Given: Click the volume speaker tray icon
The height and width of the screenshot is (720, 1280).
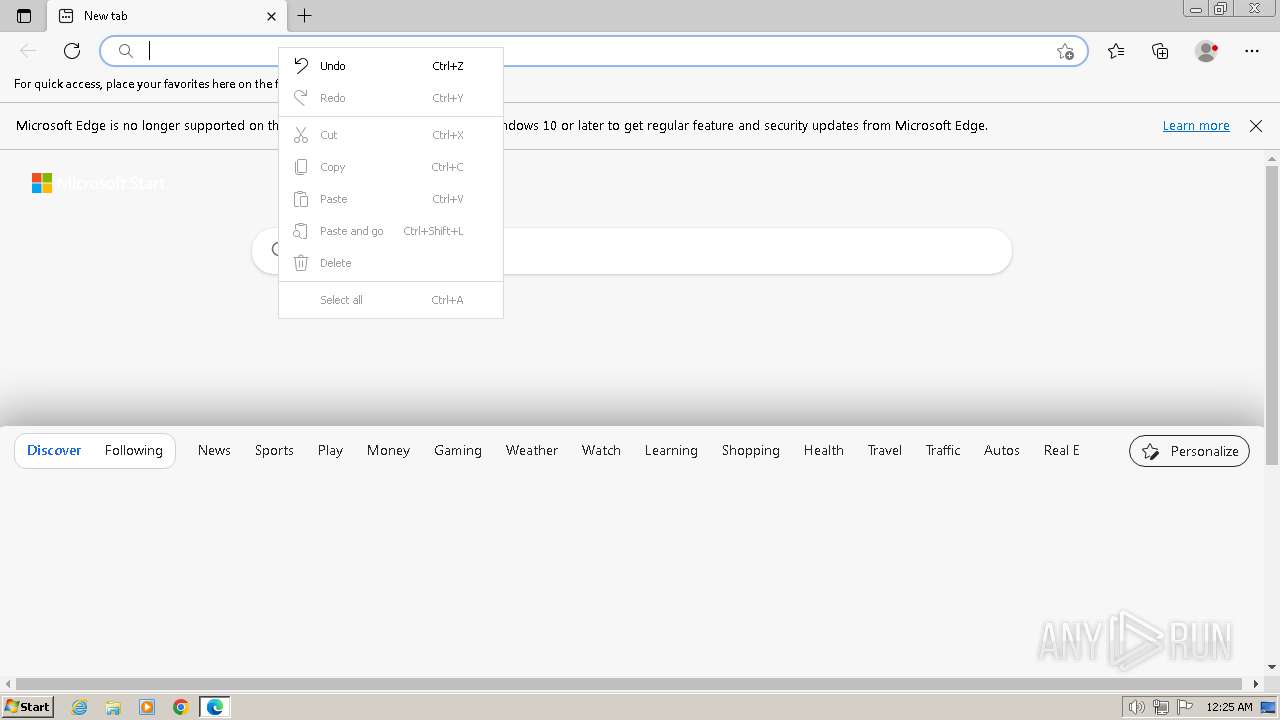Looking at the screenshot, I should [x=1137, y=707].
